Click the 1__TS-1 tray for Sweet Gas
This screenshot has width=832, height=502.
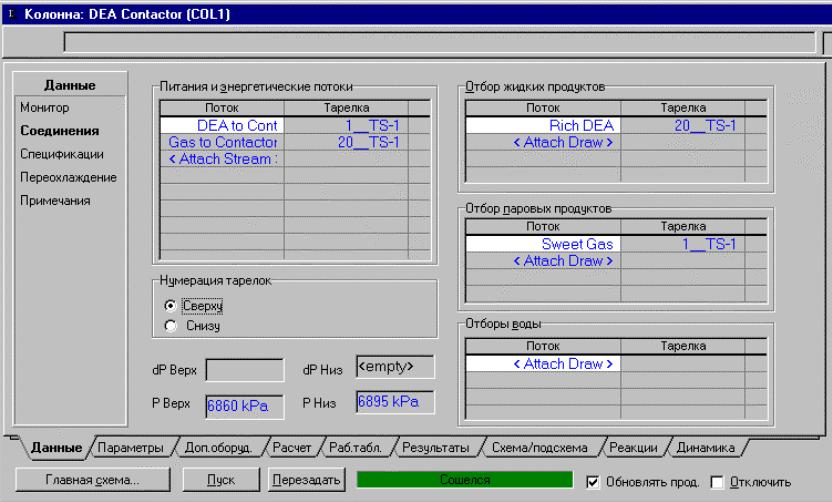pyautogui.click(x=683, y=244)
